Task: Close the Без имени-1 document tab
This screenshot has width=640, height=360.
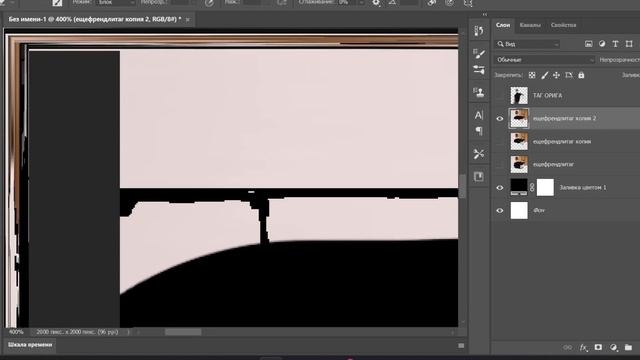Action: (187, 20)
